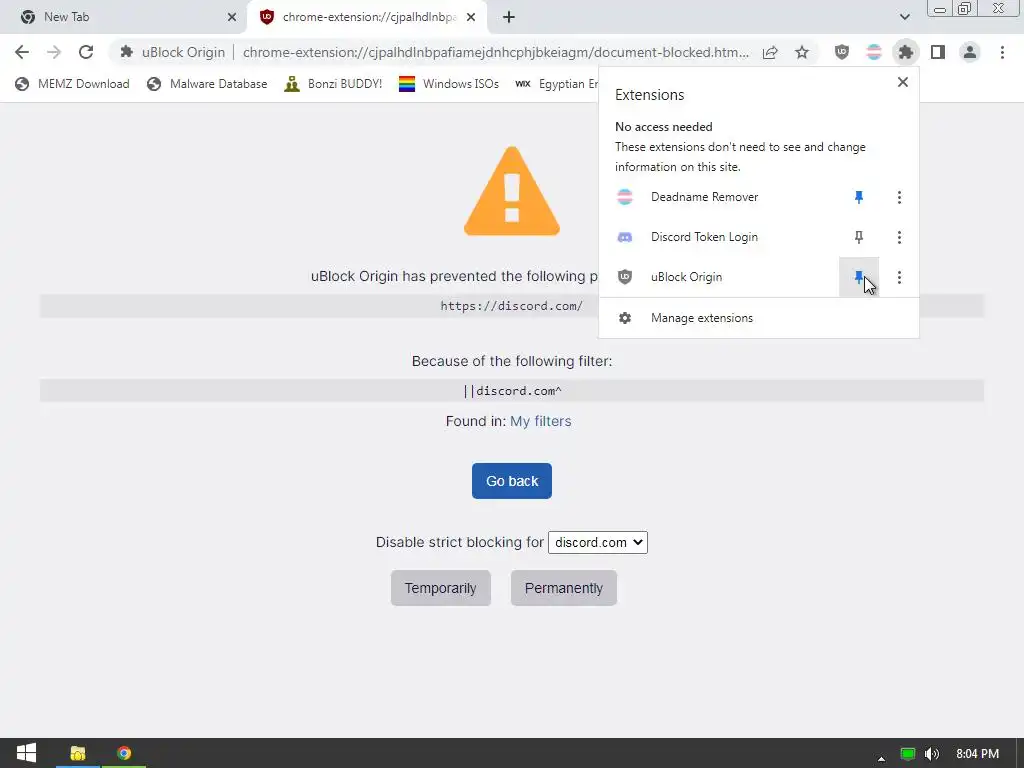The height and width of the screenshot is (768, 1024).
Task: Switch to the New Tab tab
Action: click(x=124, y=17)
